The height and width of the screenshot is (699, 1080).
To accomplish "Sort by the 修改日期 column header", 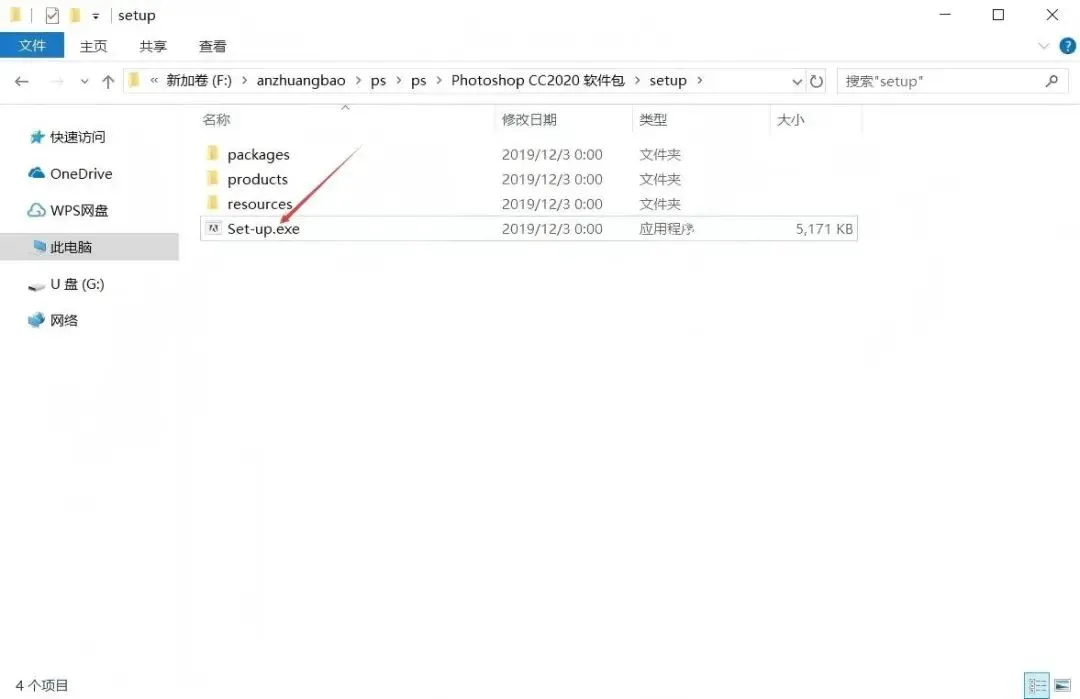I will coord(529,120).
